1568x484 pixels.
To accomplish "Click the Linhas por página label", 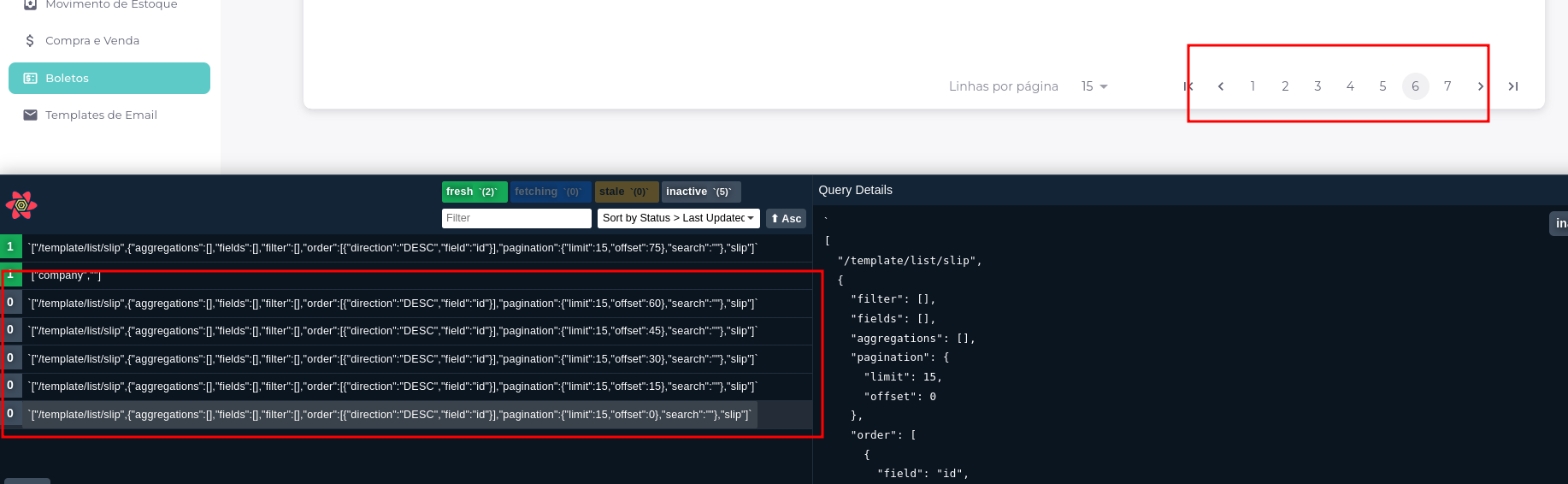I will pos(1004,86).
